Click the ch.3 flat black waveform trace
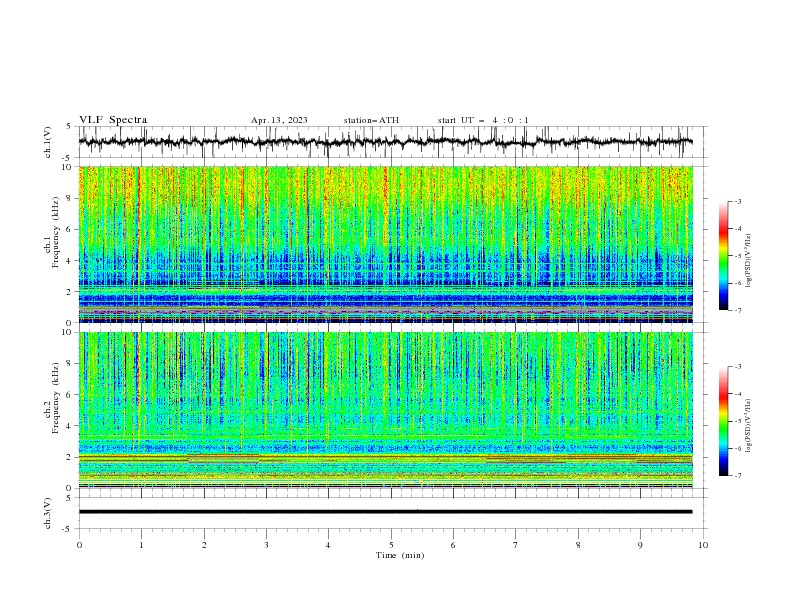Screen dimensions: 792x612 tap(385, 512)
